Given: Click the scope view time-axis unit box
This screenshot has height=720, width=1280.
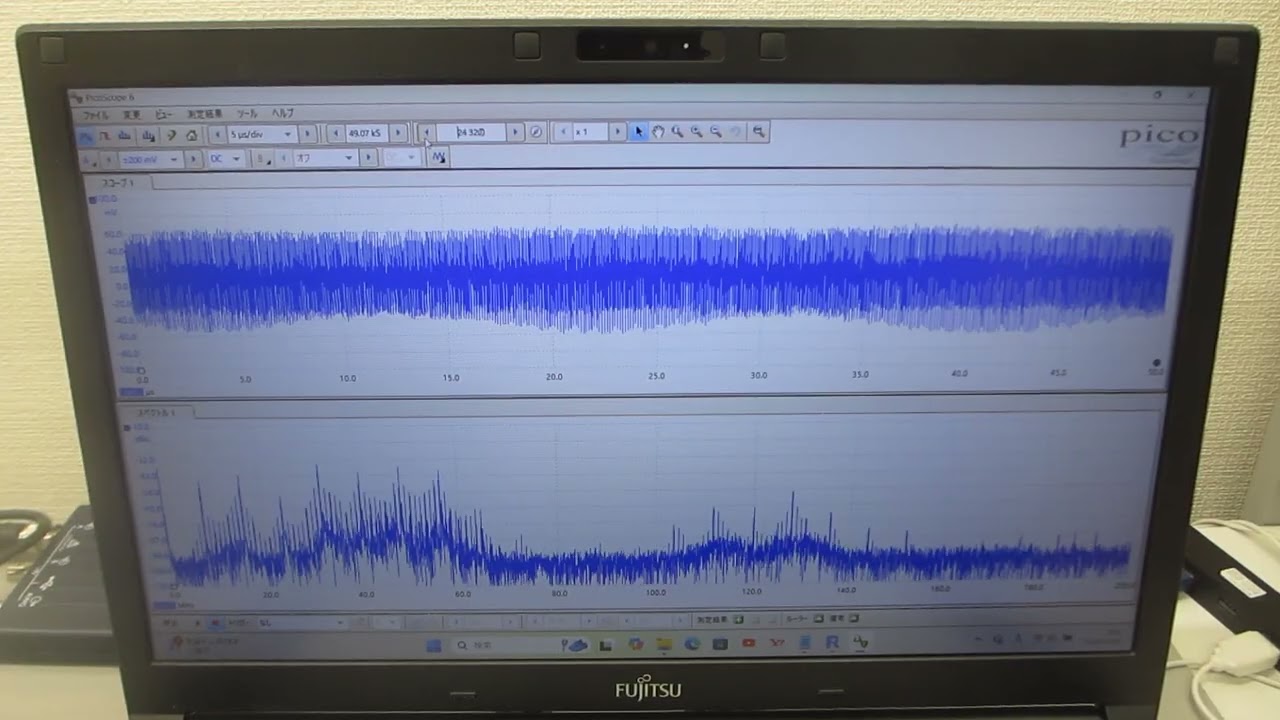Looking at the screenshot, I should coord(130,392).
